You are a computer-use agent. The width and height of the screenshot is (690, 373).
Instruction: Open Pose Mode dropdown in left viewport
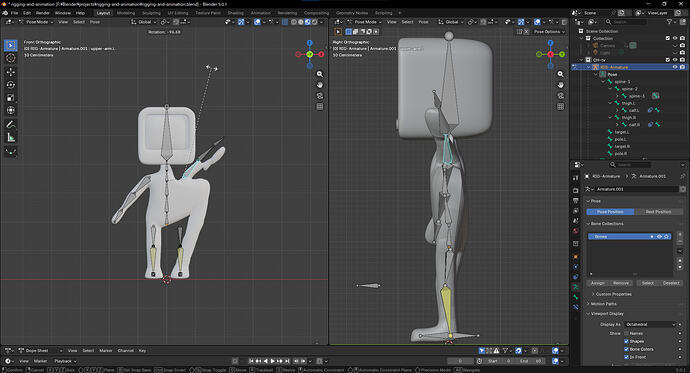pyautogui.click(x=37, y=22)
